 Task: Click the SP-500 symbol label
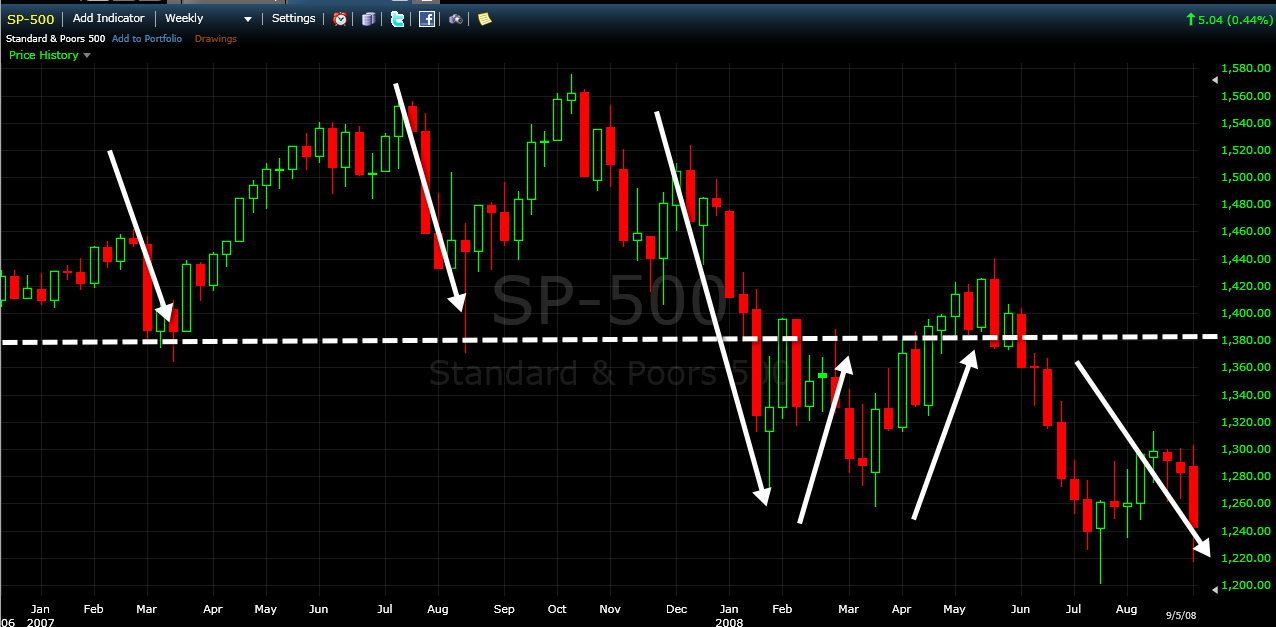(x=31, y=18)
